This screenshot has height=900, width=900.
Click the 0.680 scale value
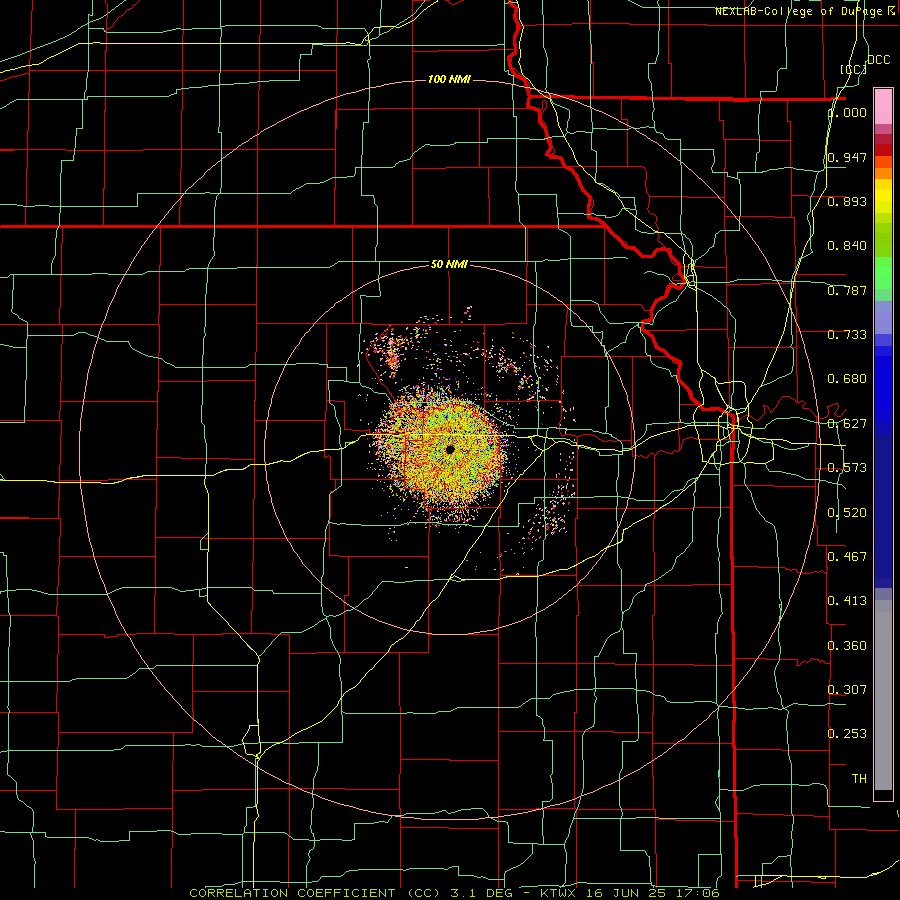click(847, 379)
